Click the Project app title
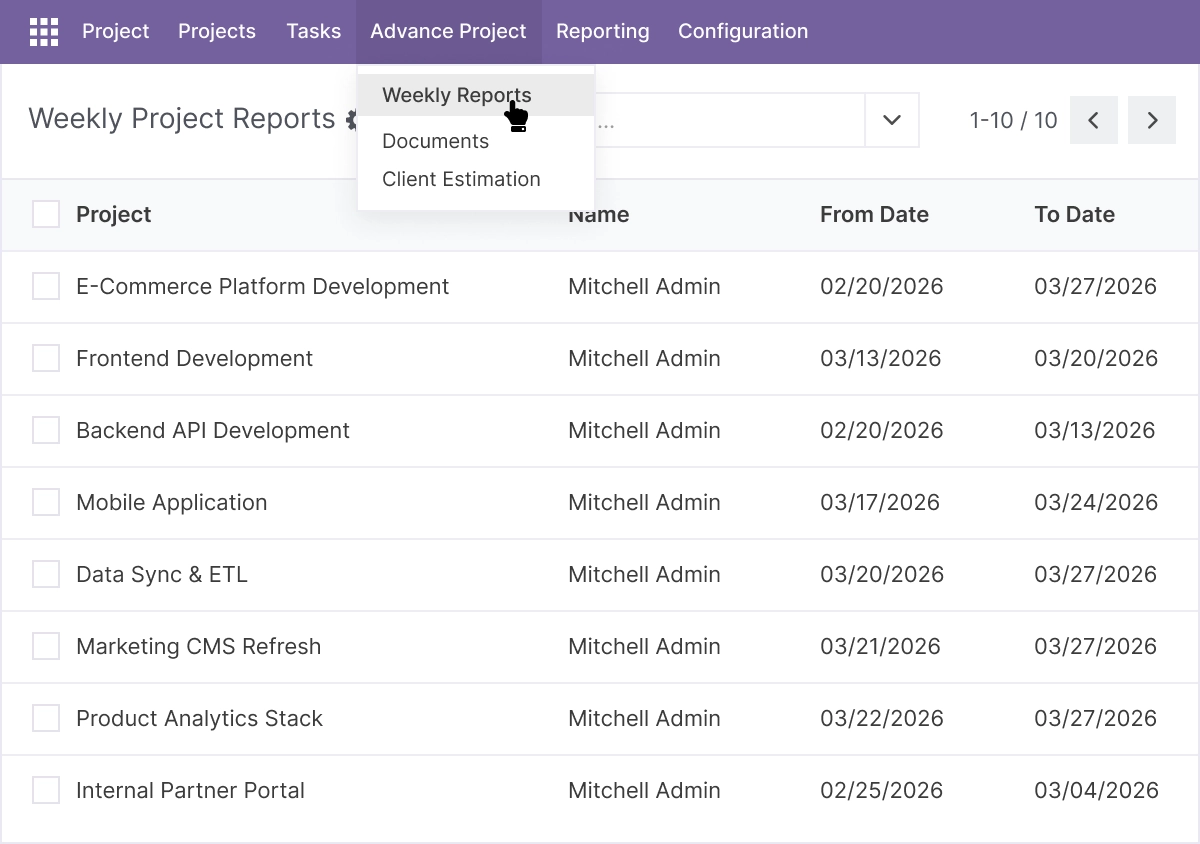Image resolution: width=1200 pixels, height=844 pixels. tap(116, 32)
